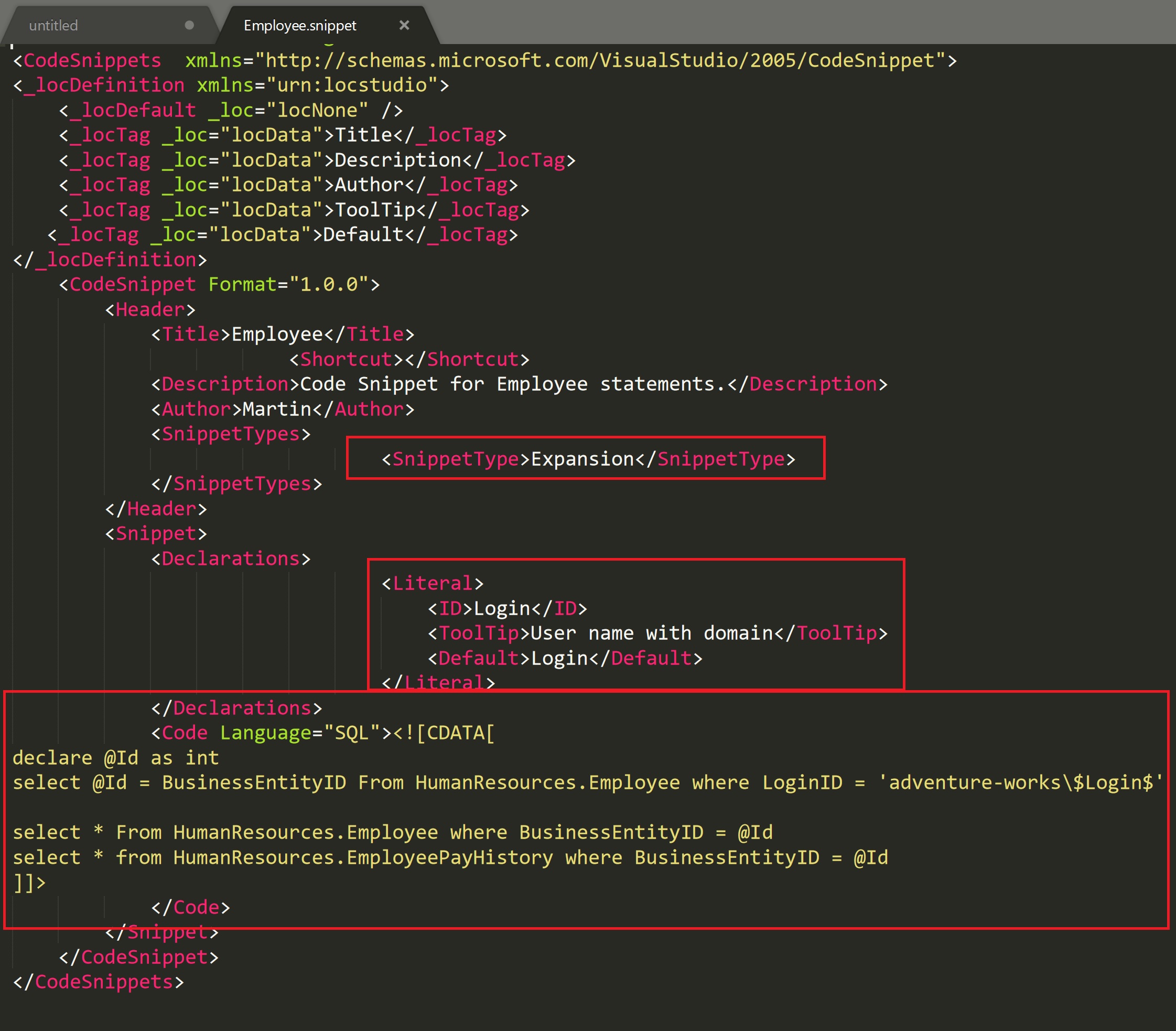Image resolution: width=1176 pixels, height=1031 pixels.
Task: Close the Employee.snippet tab
Action: 404,25
